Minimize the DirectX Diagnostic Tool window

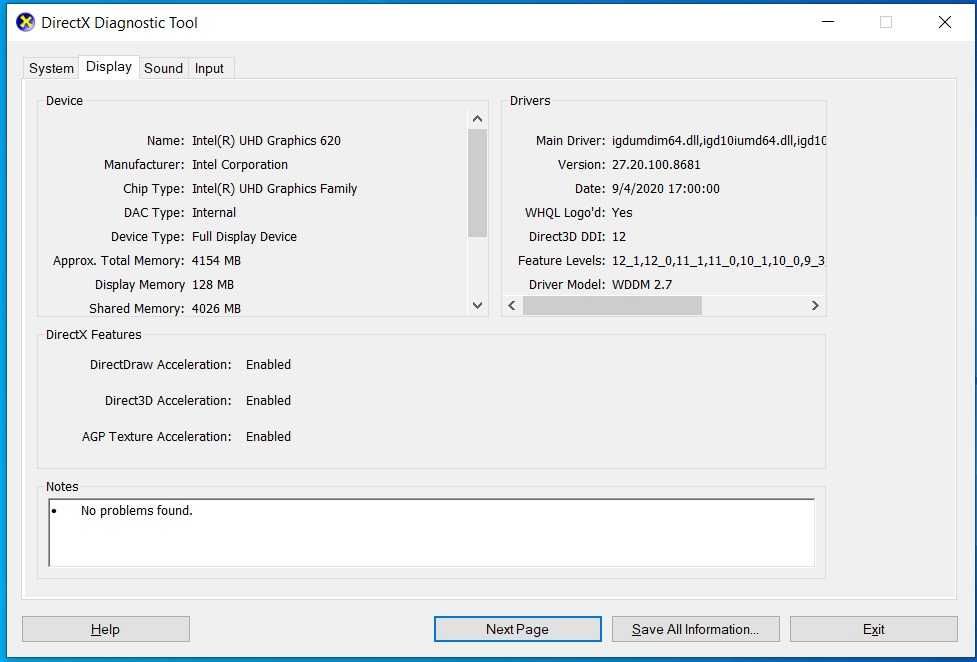[827, 22]
